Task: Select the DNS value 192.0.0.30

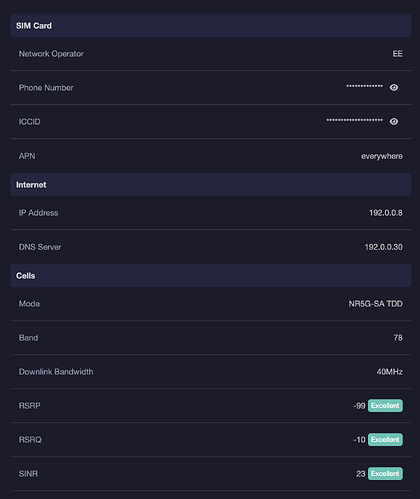Action: click(x=384, y=247)
